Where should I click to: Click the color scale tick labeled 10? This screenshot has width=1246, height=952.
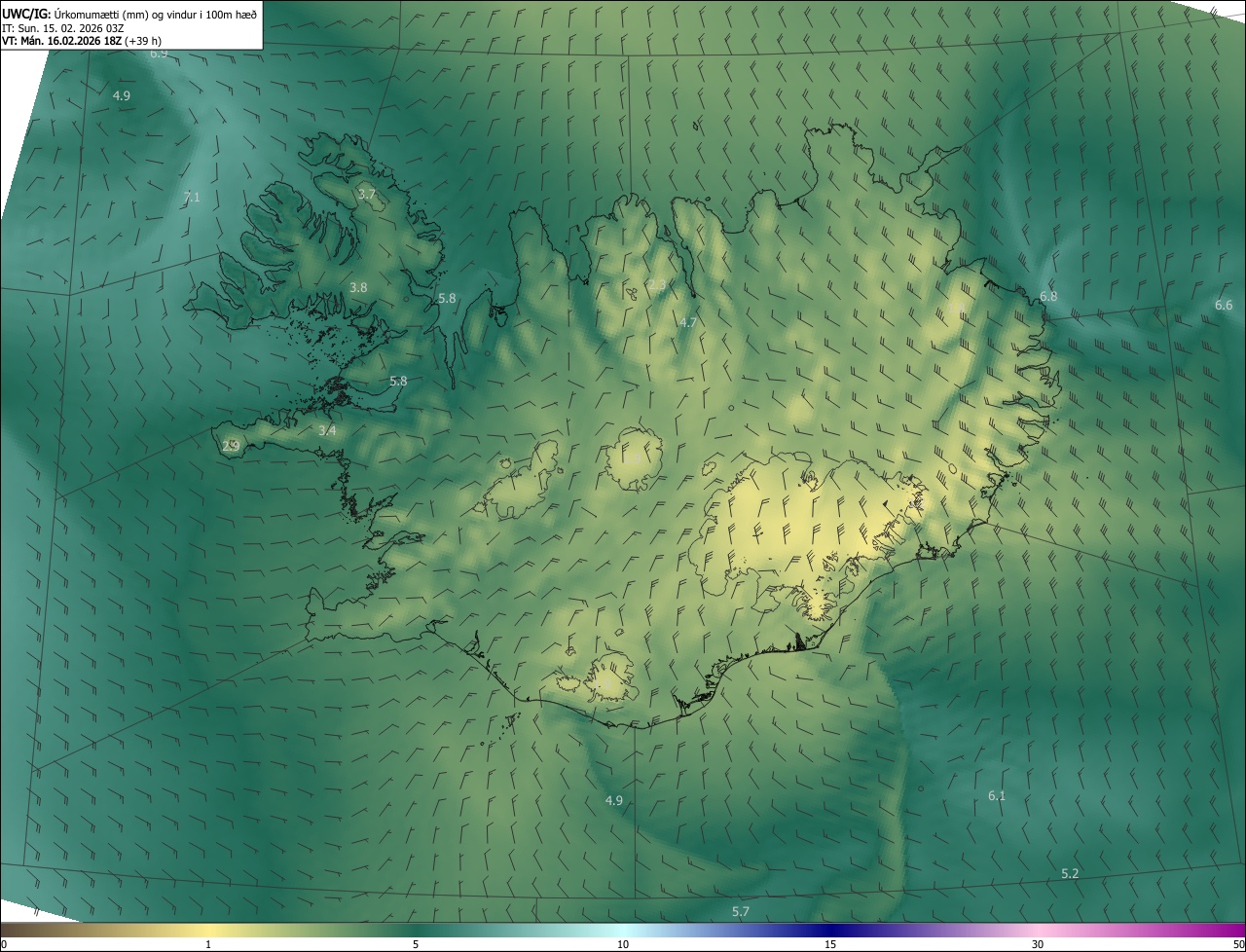click(x=623, y=944)
